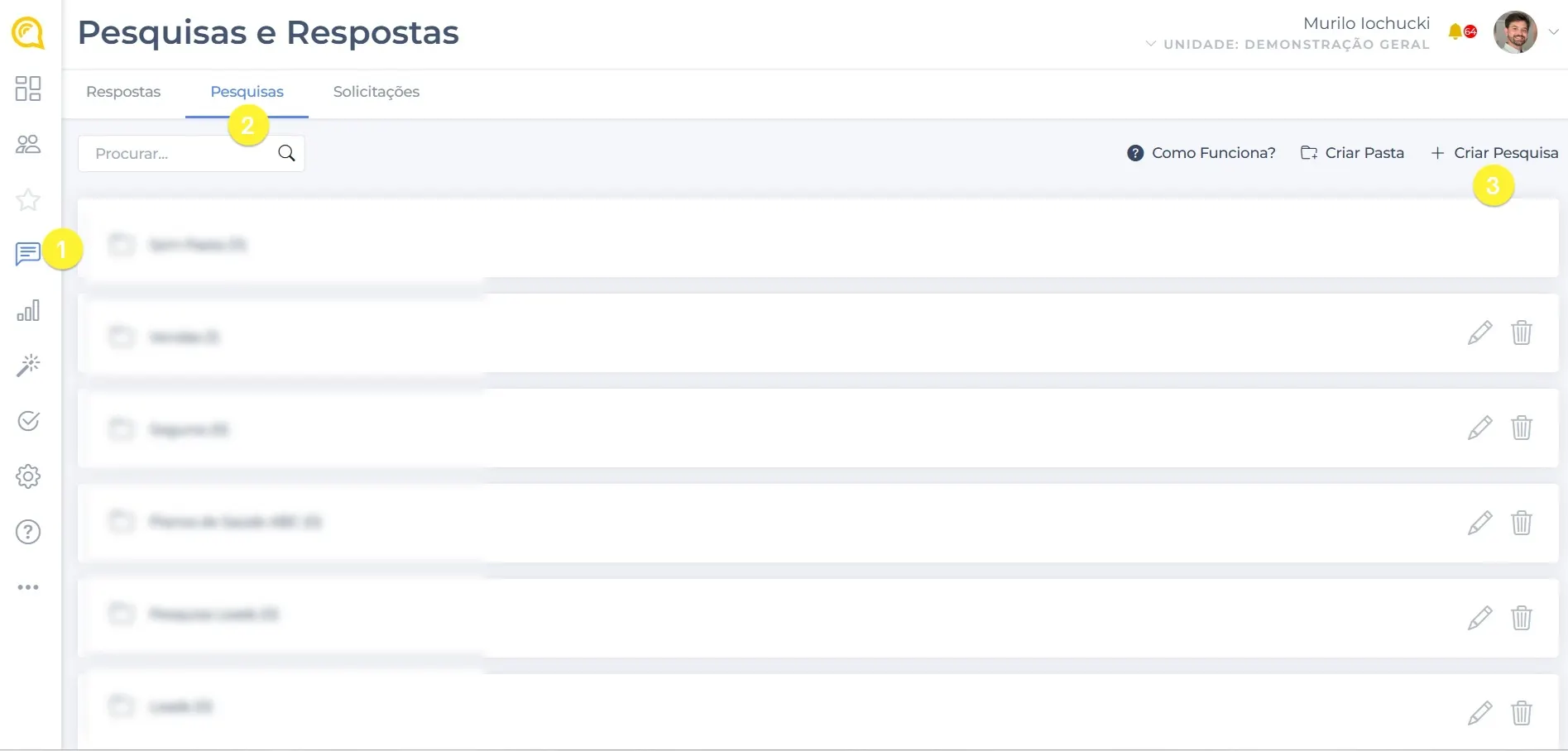Screen dimensions: 1568x751
Task: Open the bar chart reports icon
Action: pyautogui.click(x=28, y=310)
